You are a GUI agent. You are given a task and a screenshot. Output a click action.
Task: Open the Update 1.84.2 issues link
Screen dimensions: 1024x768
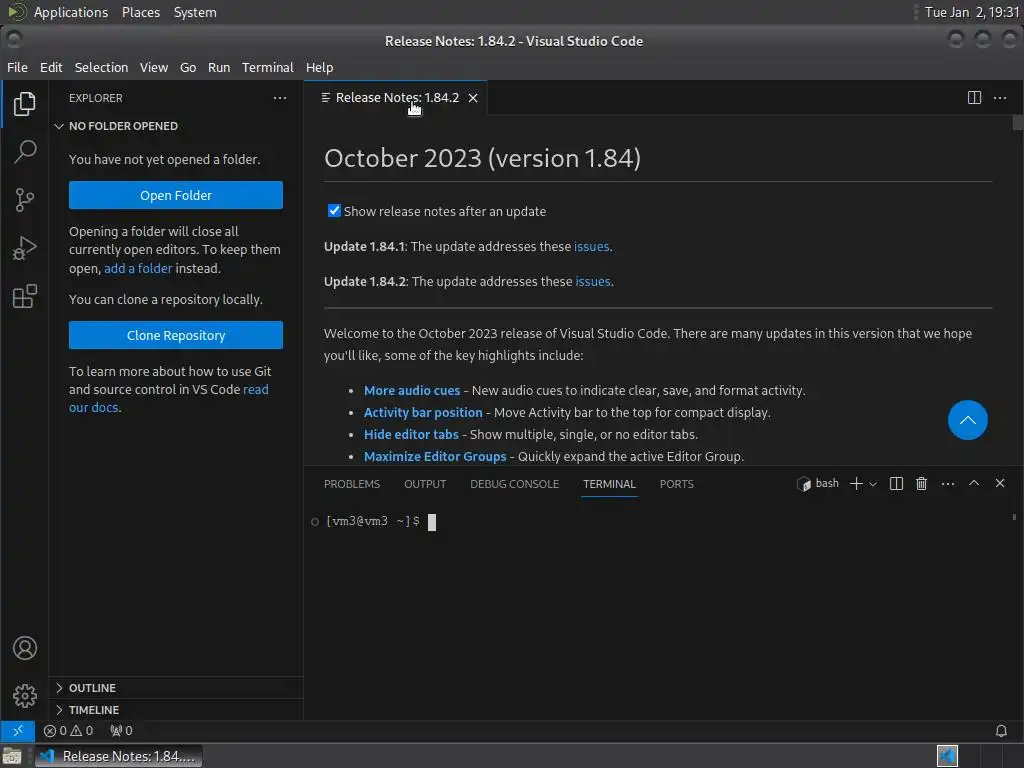[593, 281]
